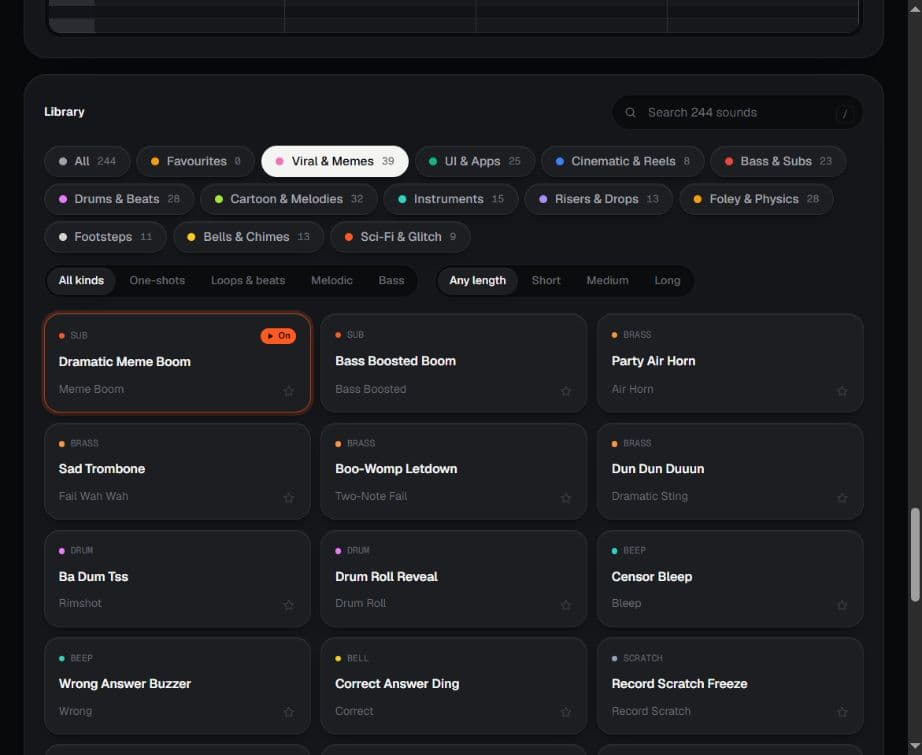This screenshot has height=755, width=922.
Task: Star the Wrong Answer Buzzer sound
Action: pyautogui.click(x=289, y=712)
